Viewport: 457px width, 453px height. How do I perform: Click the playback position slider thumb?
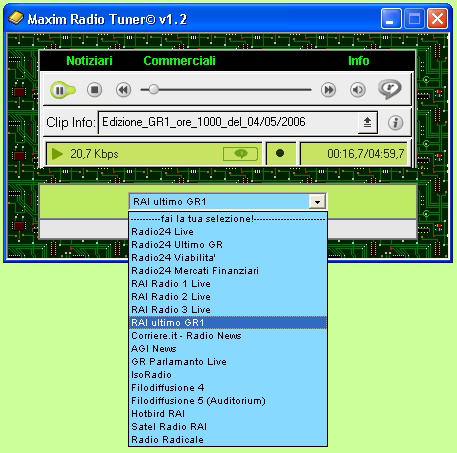pos(154,89)
